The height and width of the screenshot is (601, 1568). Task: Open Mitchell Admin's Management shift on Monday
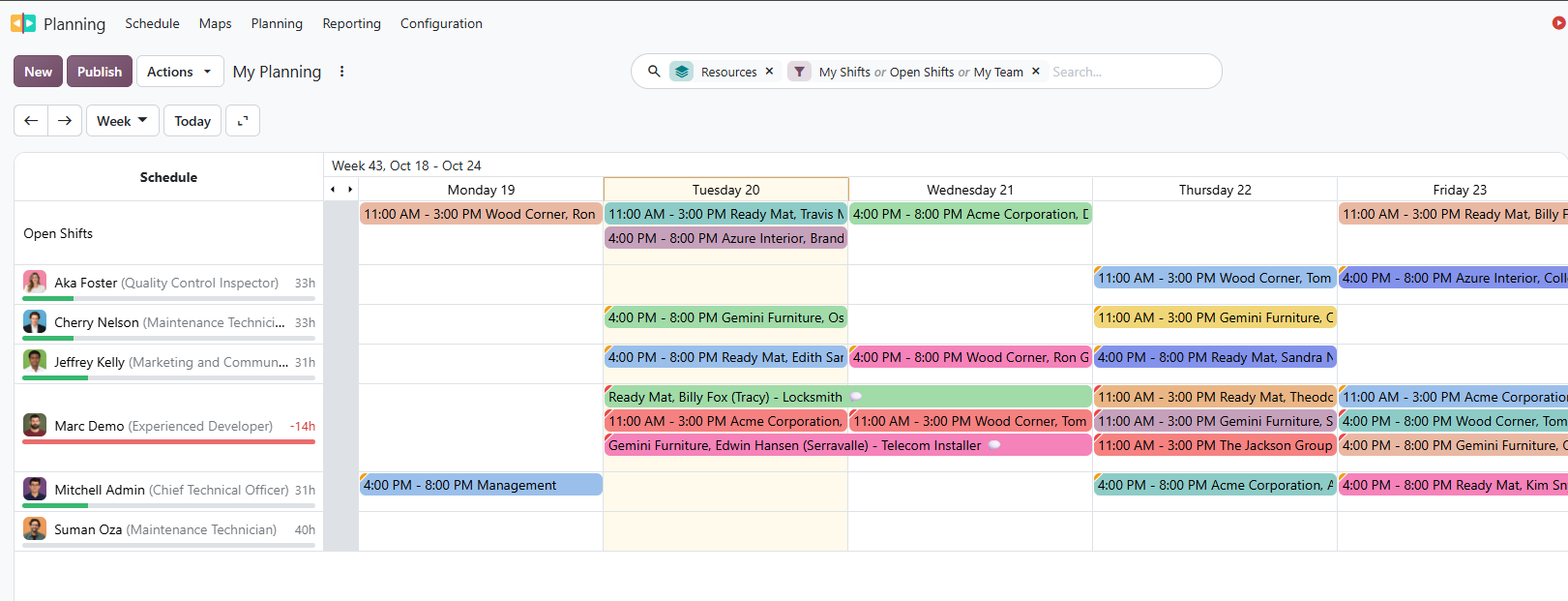(x=481, y=485)
